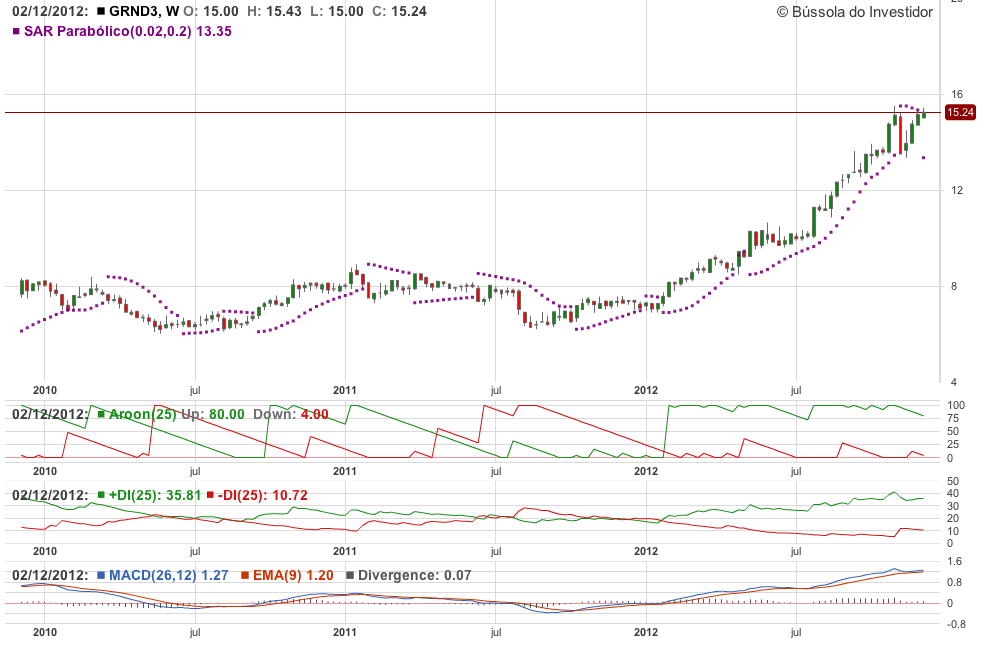The height and width of the screenshot is (650, 1000).
Task: Click the L: 15.00 low value
Action: point(337,11)
